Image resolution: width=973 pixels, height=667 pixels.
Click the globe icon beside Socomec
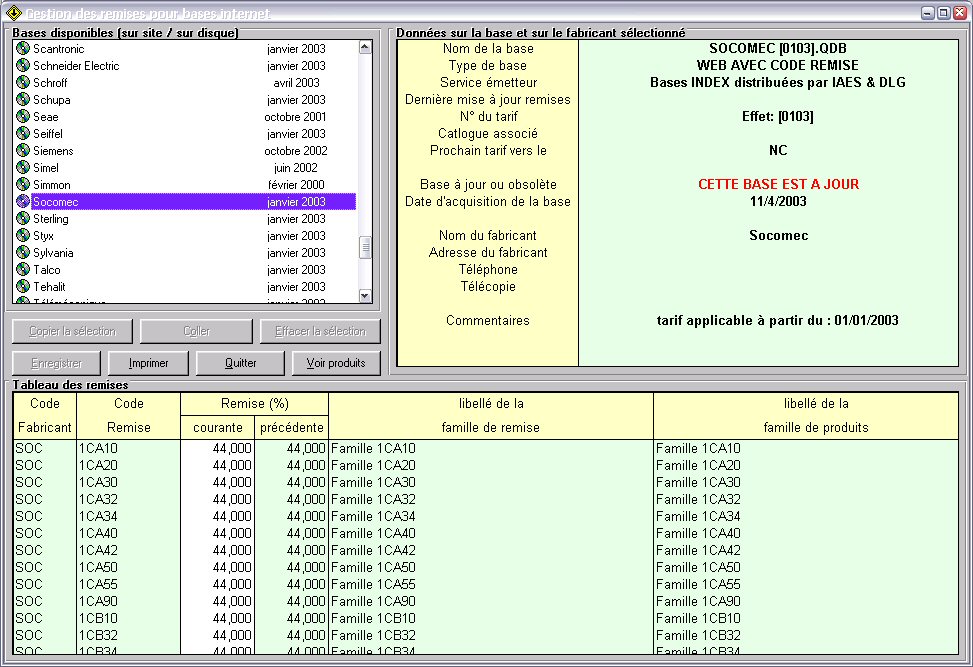pyautogui.click(x=23, y=202)
